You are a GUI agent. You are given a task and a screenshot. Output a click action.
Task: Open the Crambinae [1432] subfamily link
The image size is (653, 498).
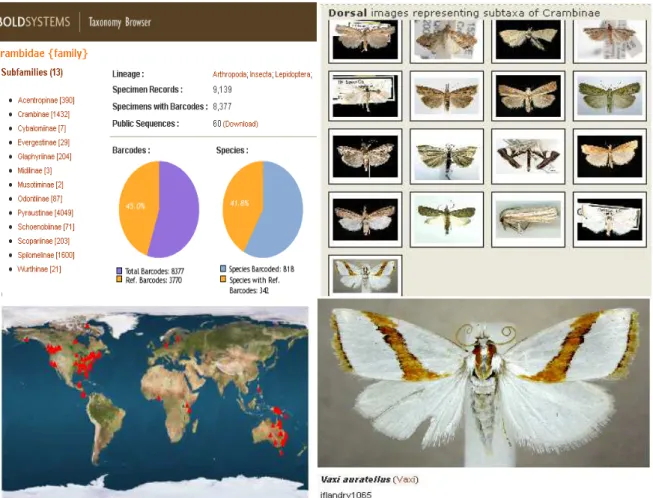point(43,115)
